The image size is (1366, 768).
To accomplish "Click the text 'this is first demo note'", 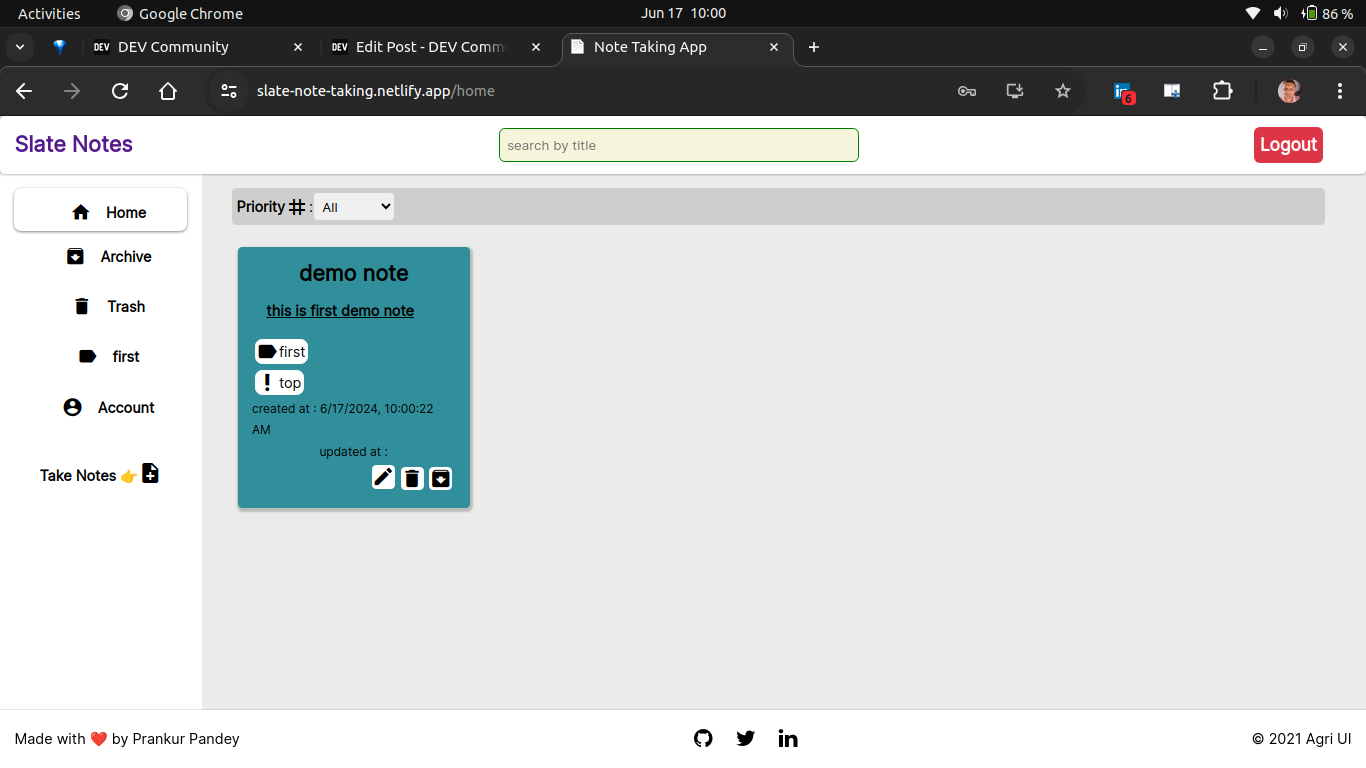I will (x=340, y=311).
